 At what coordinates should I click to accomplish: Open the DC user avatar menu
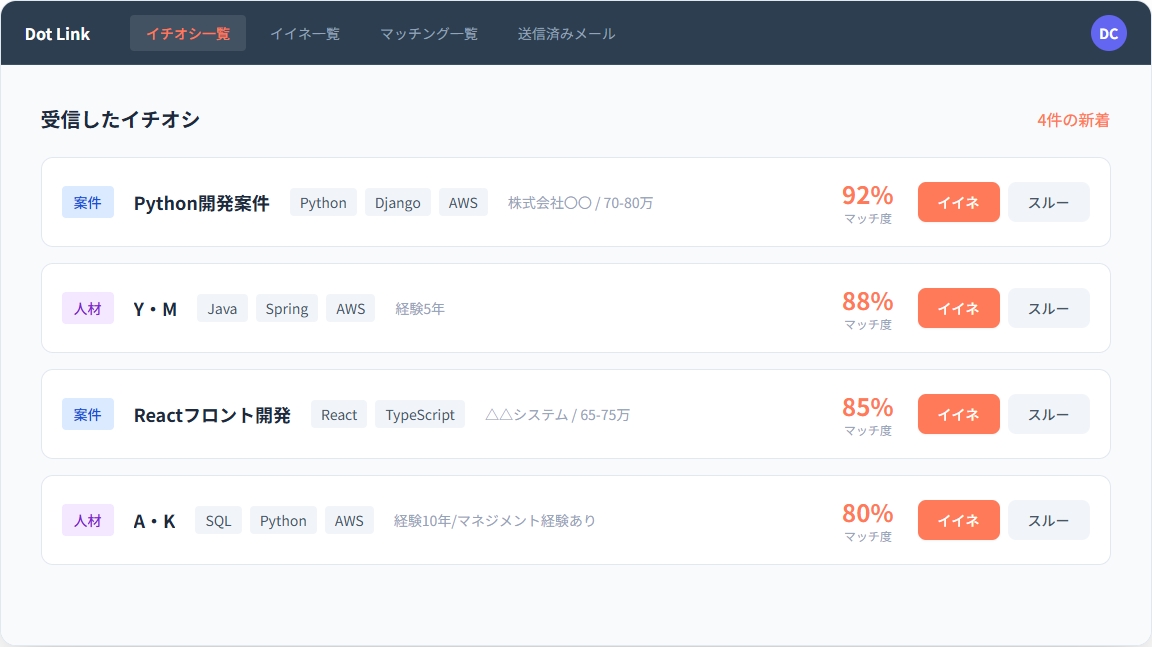point(1108,33)
